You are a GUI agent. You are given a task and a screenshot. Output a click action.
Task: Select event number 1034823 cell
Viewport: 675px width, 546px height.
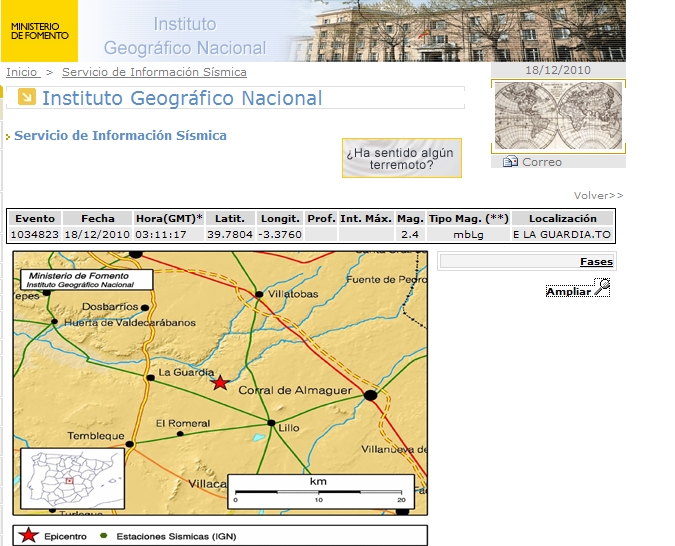[x=34, y=235]
